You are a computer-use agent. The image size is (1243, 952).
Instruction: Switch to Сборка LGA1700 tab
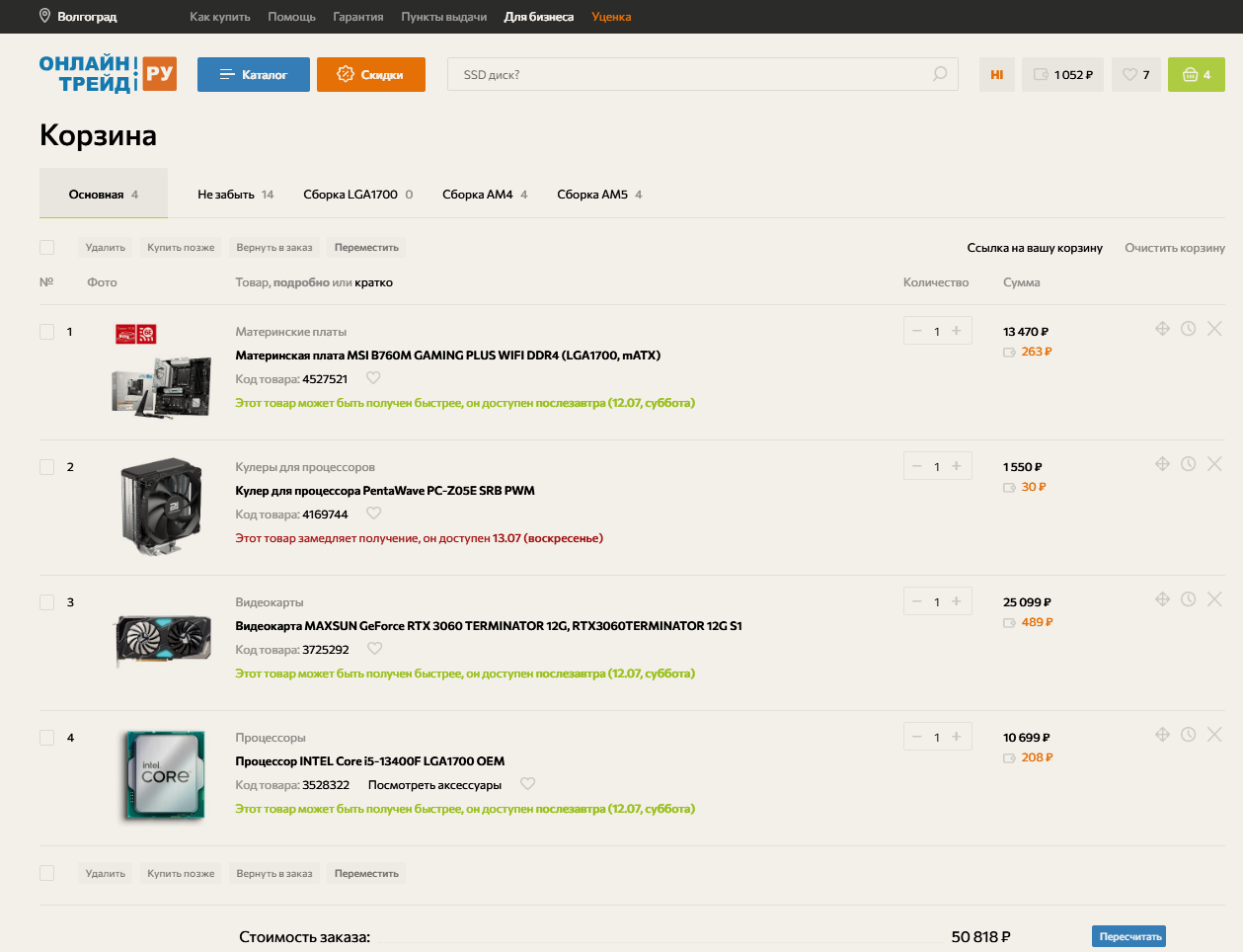click(358, 195)
